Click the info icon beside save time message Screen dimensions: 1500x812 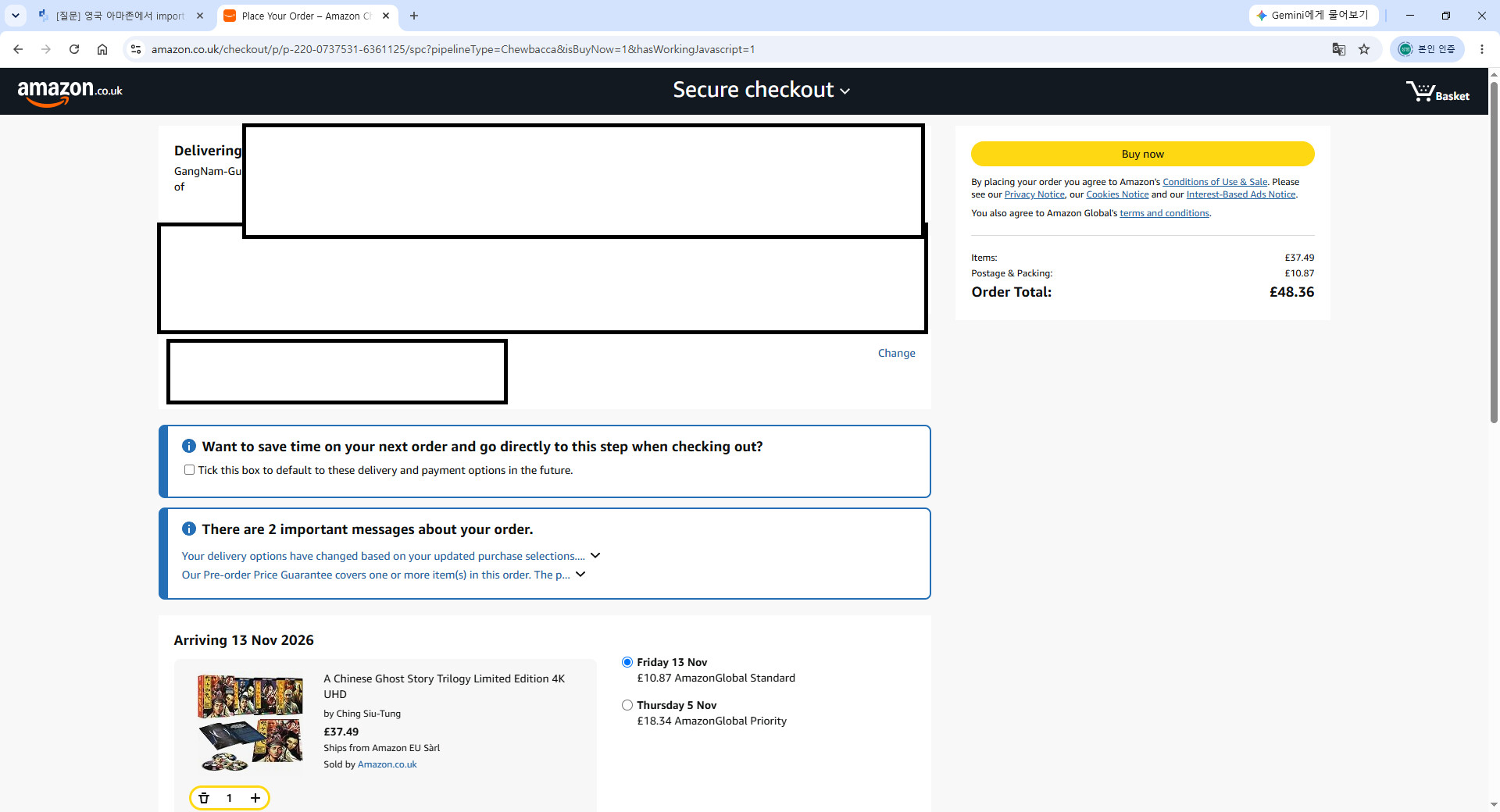click(x=189, y=446)
